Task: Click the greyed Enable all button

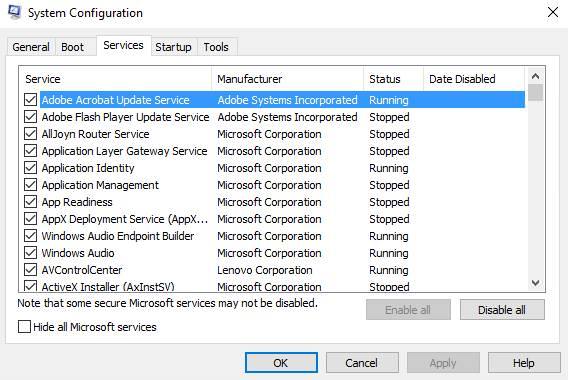Action: 408,310
